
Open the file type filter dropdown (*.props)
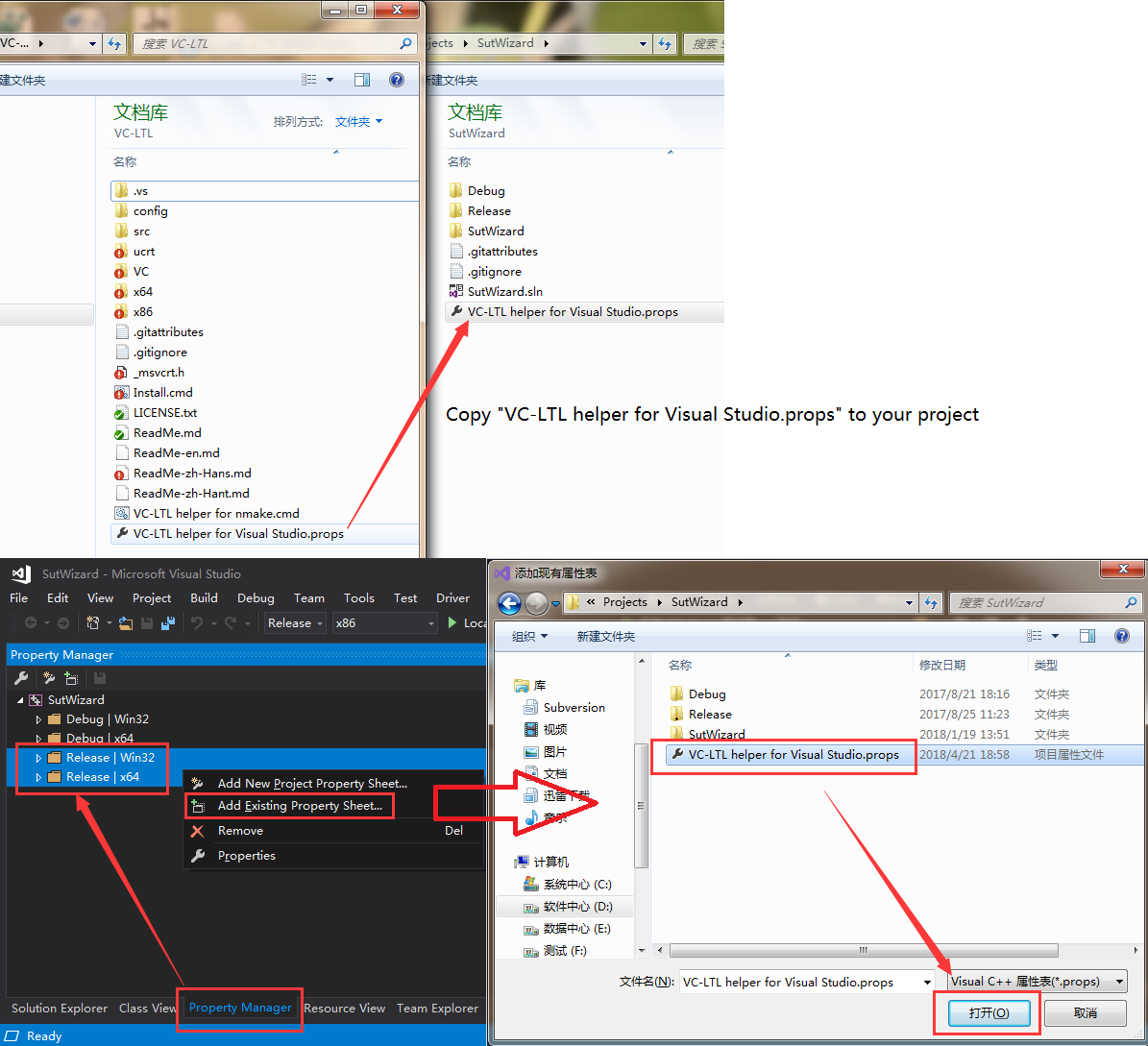coord(1038,982)
